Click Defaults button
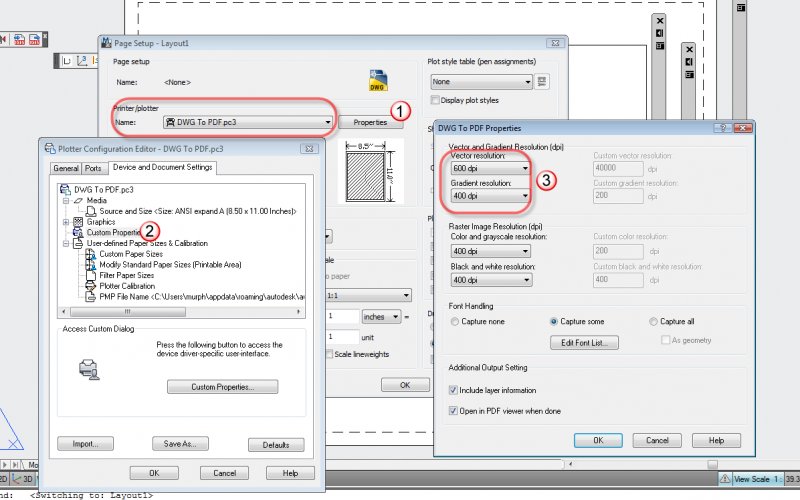This screenshot has height=500, width=800. coord(276,445)
